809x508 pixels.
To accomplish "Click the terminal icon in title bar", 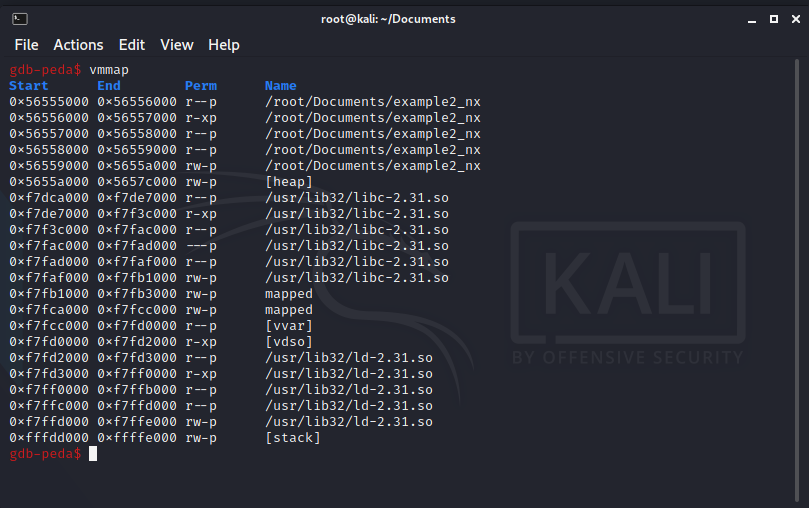I will 20,19.
